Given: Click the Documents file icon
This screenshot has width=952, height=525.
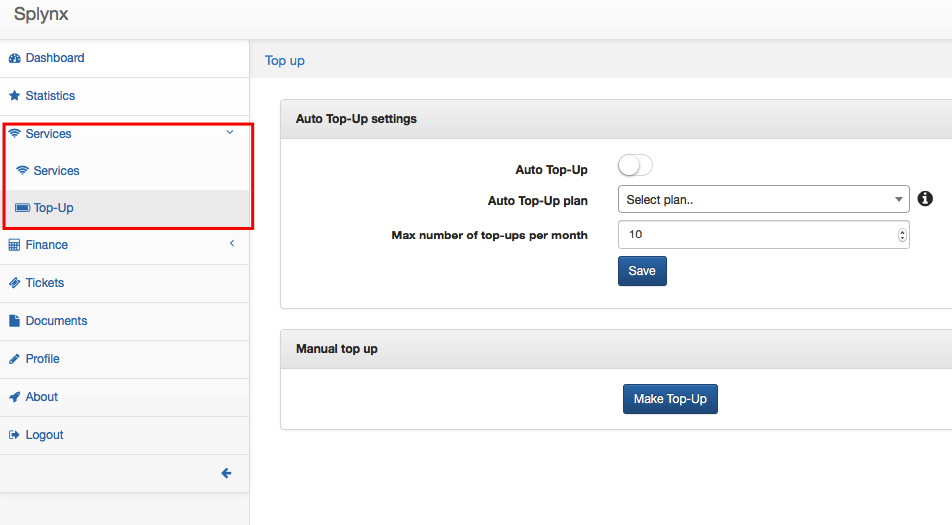Looking at the screenshot, I should tap(14, 321).
